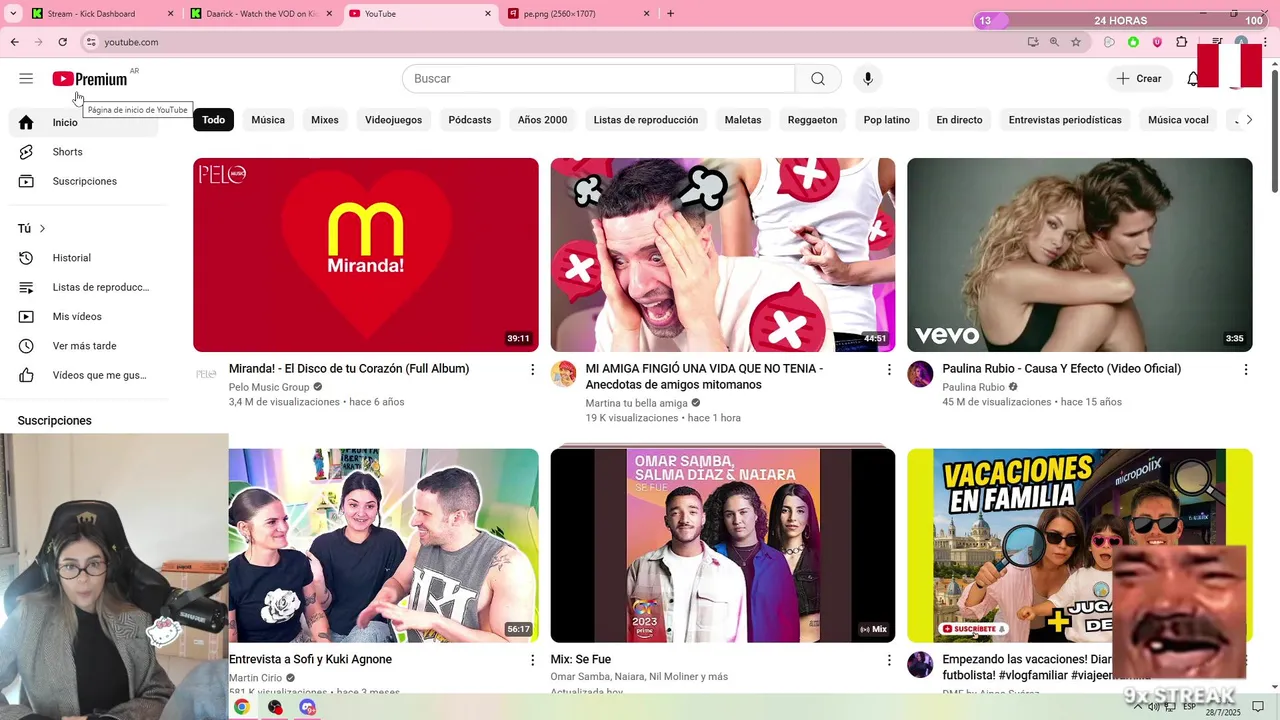Click the Crear button
1280x720 pixels.
click(1139, 79)
